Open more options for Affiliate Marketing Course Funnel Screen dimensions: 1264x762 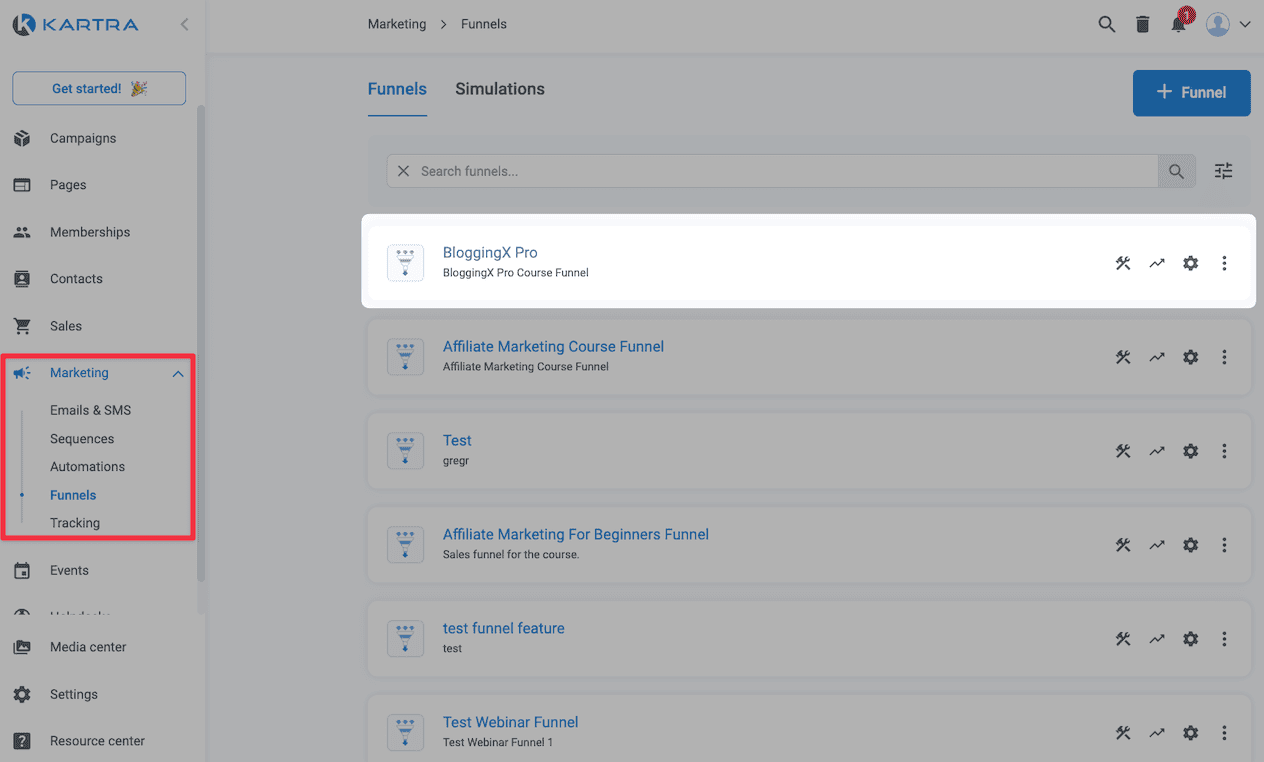(x=1224, y=357)
